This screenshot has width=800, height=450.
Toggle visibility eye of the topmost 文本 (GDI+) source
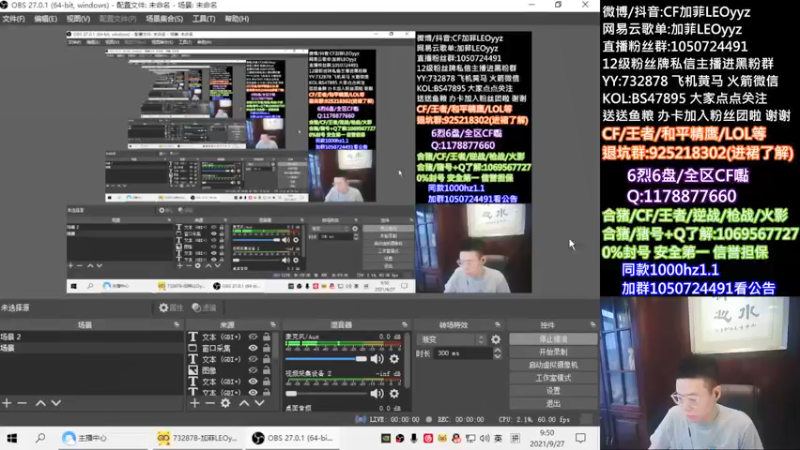click(253, 337)
